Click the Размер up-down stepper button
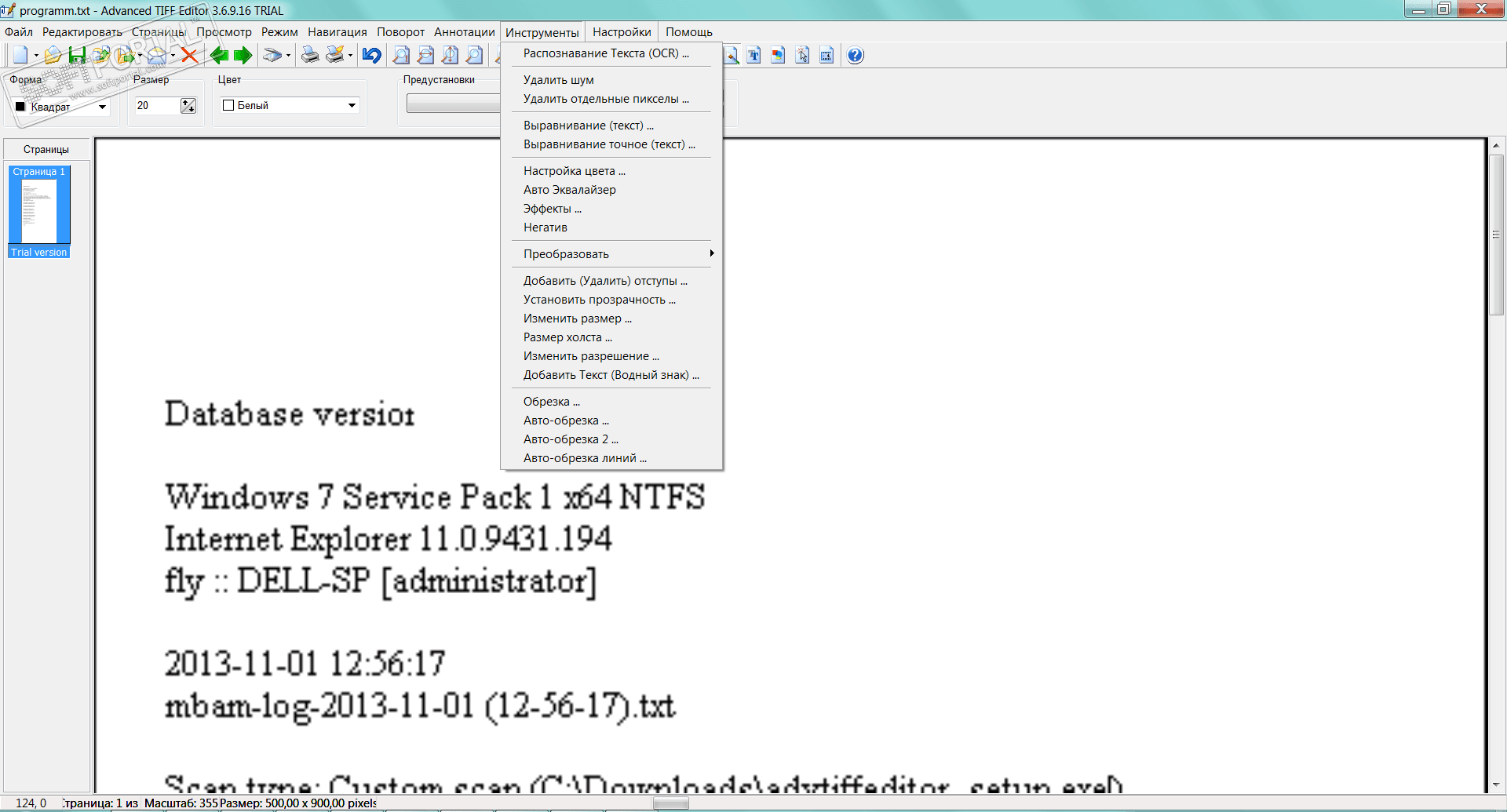The height and width of the screenshot is (812, 1507). click(188, 105)
